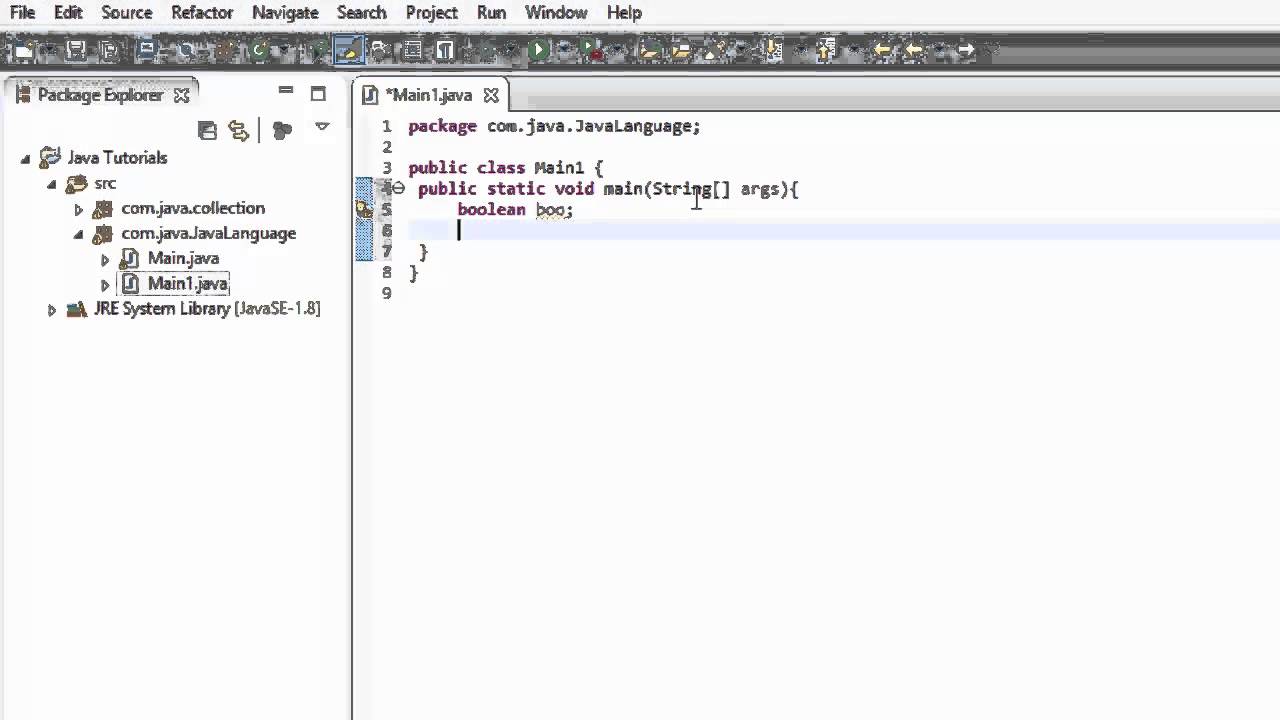
Task: Collapse the main method fold marker
Action: click(x=398, y=188)
